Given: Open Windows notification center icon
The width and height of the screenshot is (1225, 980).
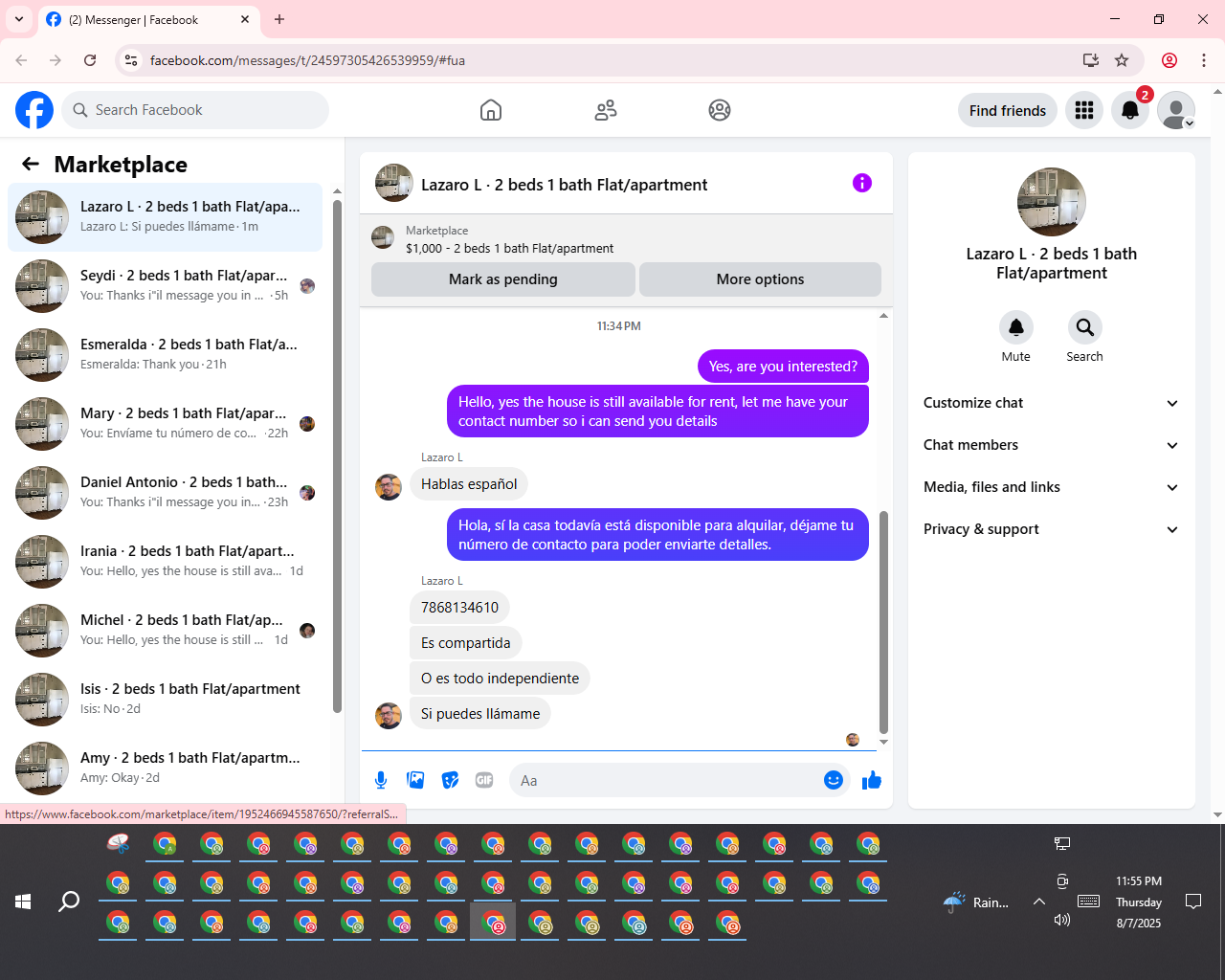Looking at the screenshot, I should [1193, 902].
